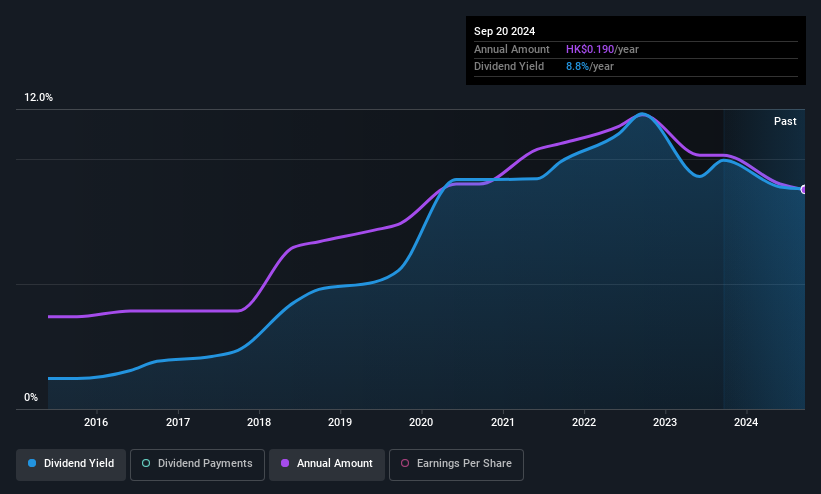The image size is (821, 494).
Task: Select the 2018 x-axis label
Action: (x=259, y=422)
